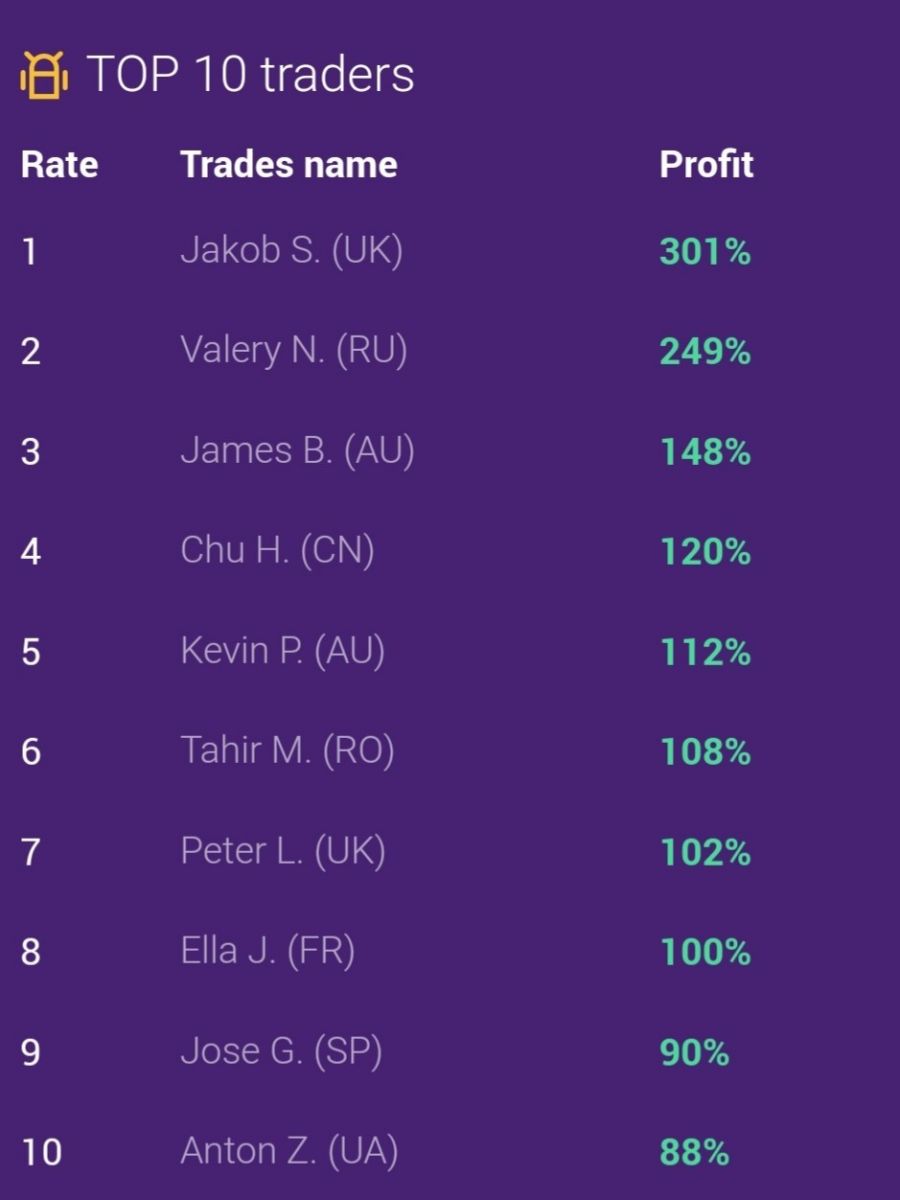Click the 120% profit figure
900x1200 pixels.
(705, 551)
